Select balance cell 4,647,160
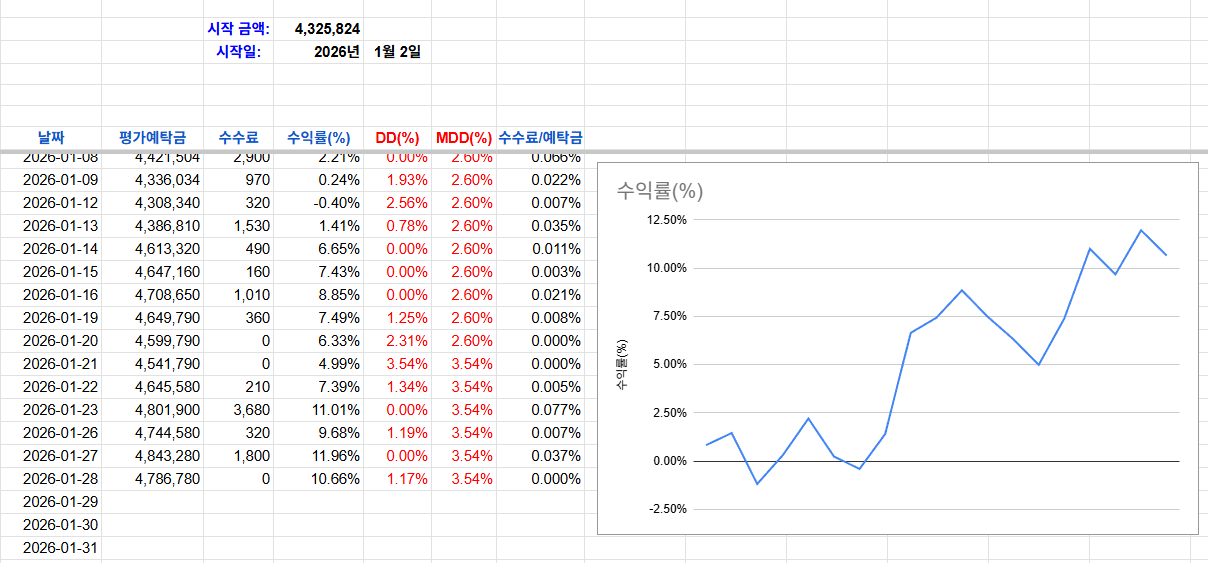 point(152,272)
